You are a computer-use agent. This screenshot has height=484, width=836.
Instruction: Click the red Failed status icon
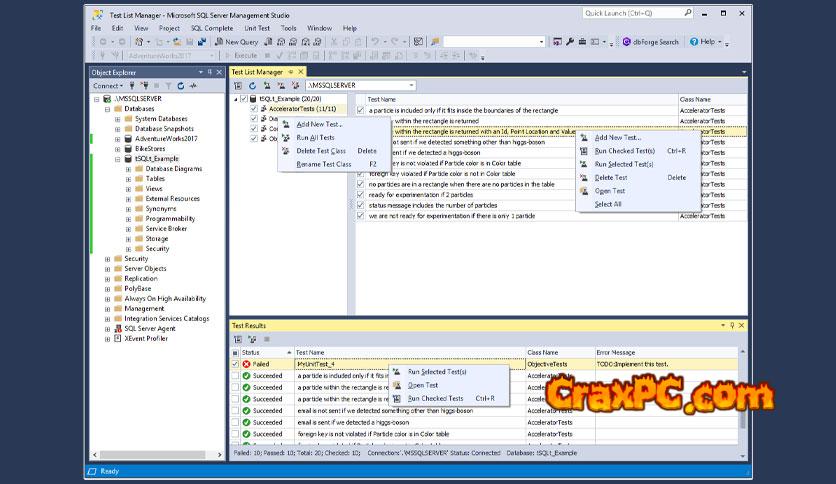[246, 364]
